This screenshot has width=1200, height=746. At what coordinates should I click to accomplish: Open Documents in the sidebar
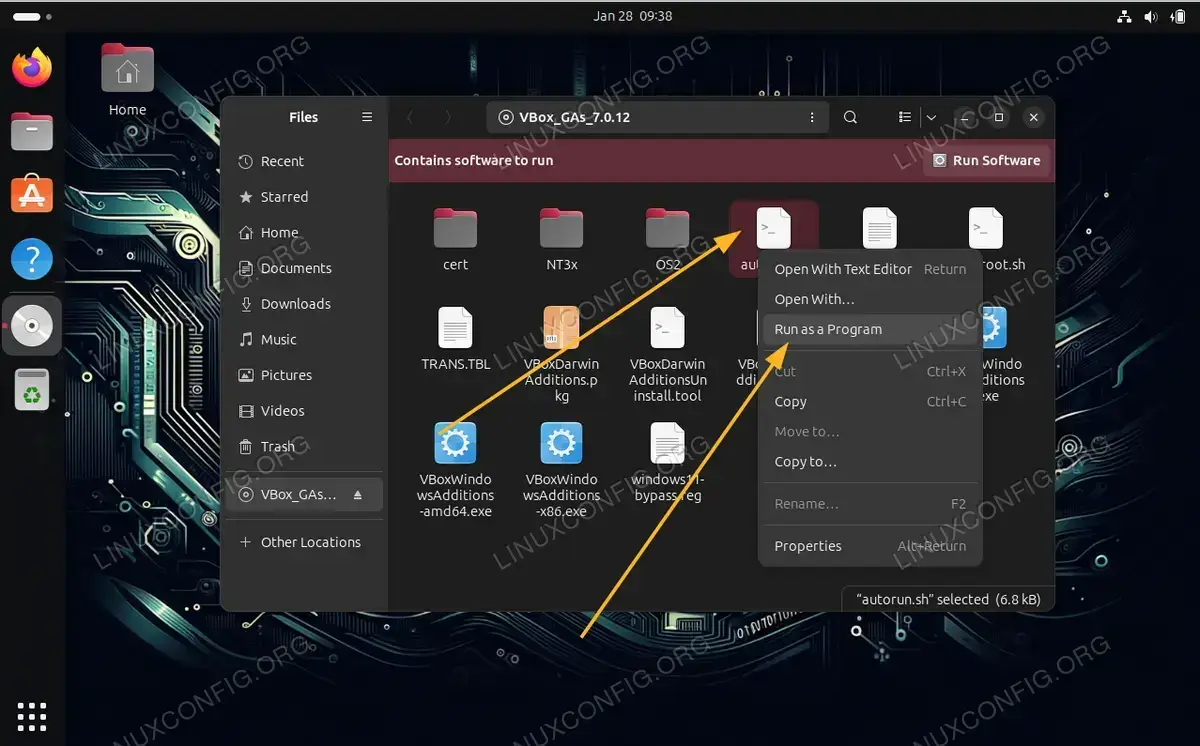pos(305,268)
